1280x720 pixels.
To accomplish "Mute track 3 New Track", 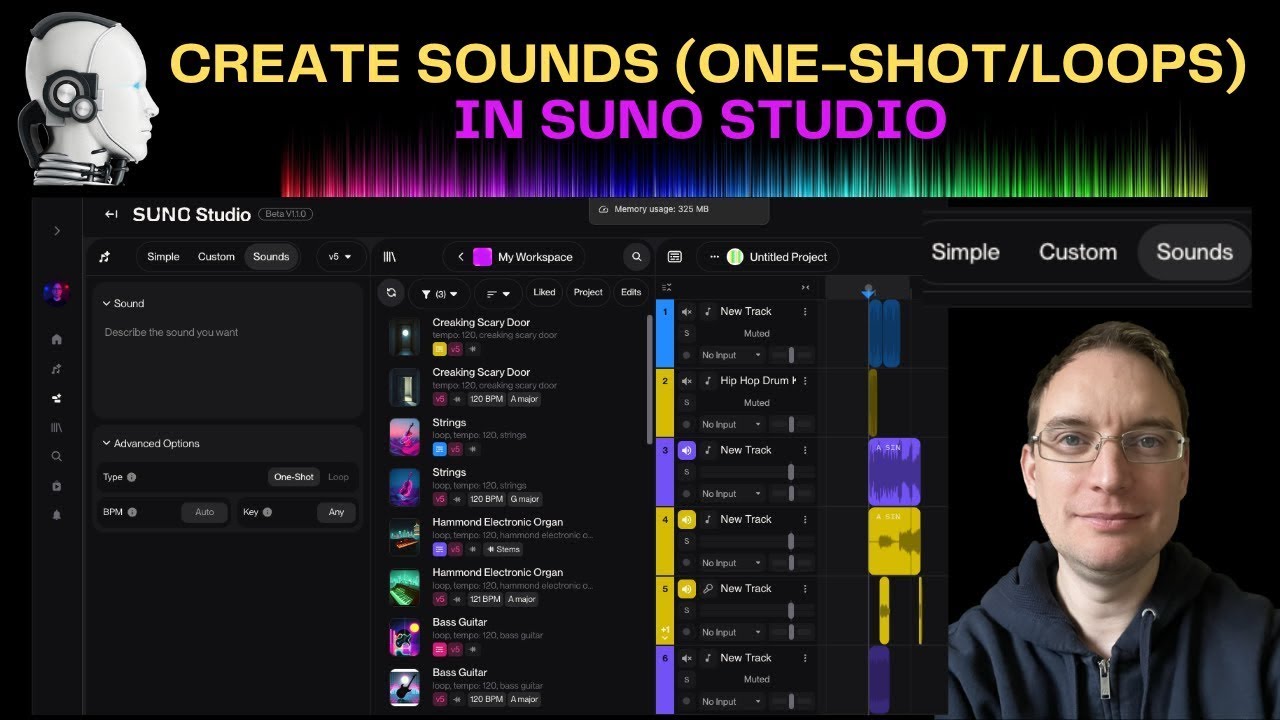I will pyautogui.click(x=687, y=450).
